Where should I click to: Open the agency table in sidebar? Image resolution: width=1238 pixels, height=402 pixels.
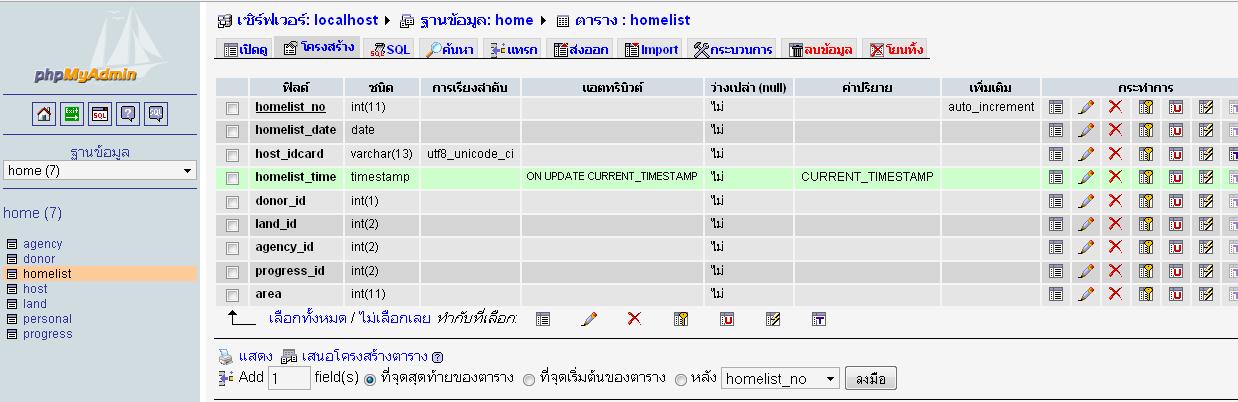(x=42, y=244)
